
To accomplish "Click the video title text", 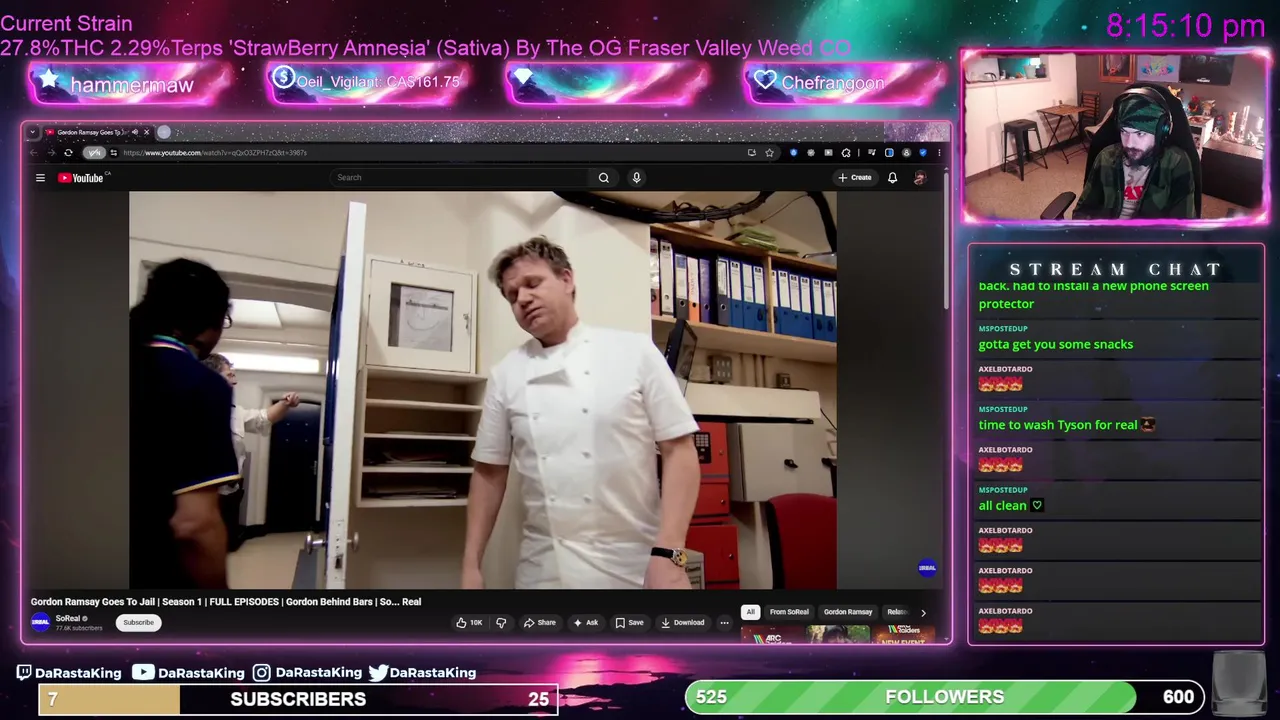I will tap(226, 602).
